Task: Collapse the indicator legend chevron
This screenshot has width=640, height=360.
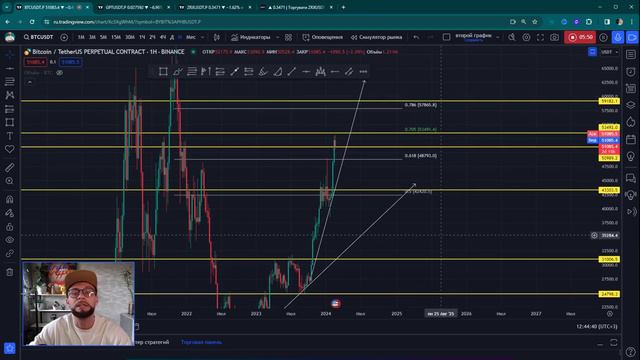Action: pyautogui.click(x=29, y=82)
